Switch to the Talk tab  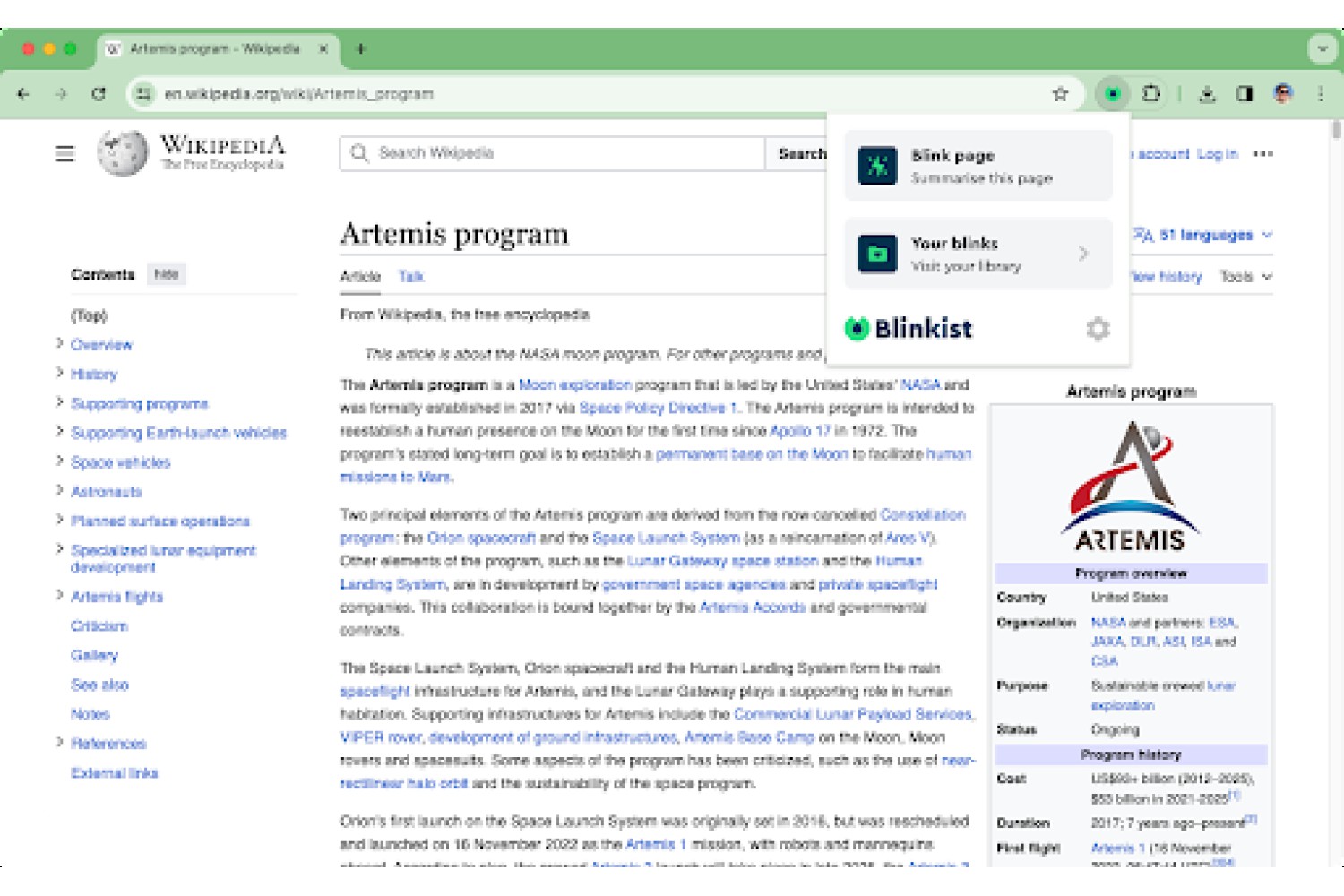click(x=411, y=277)
